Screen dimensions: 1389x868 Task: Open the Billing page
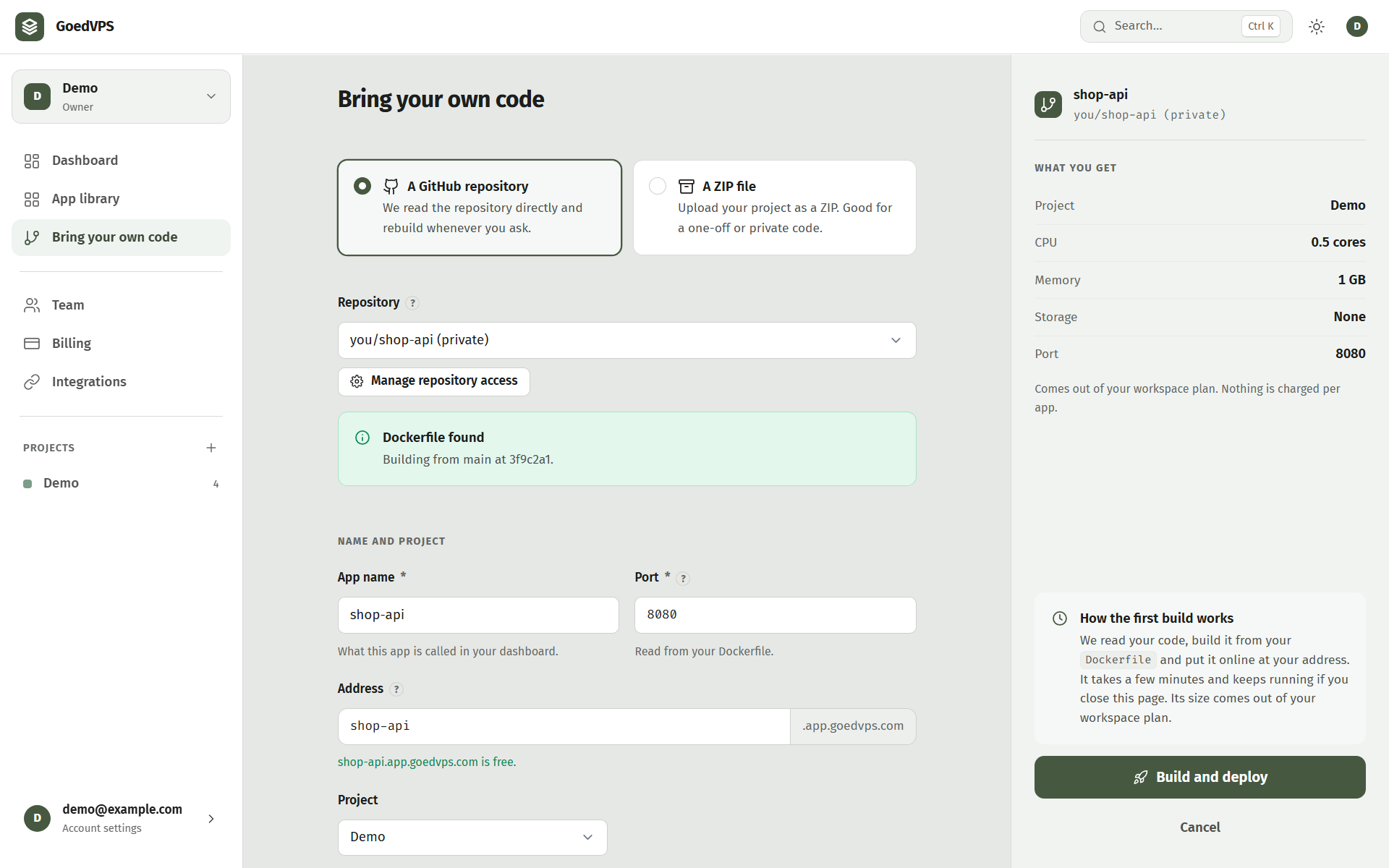pos(121,344)
